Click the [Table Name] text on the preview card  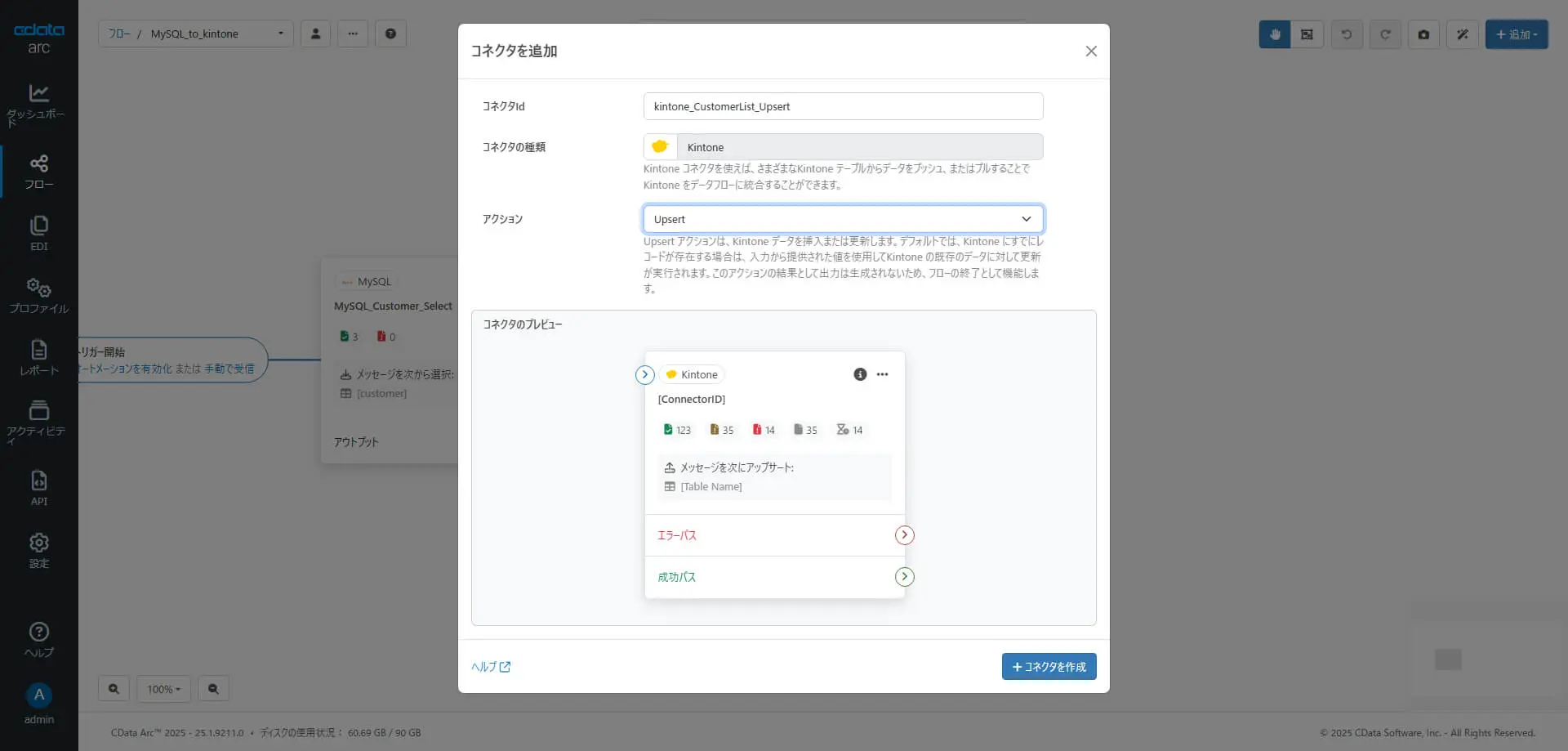711,486
